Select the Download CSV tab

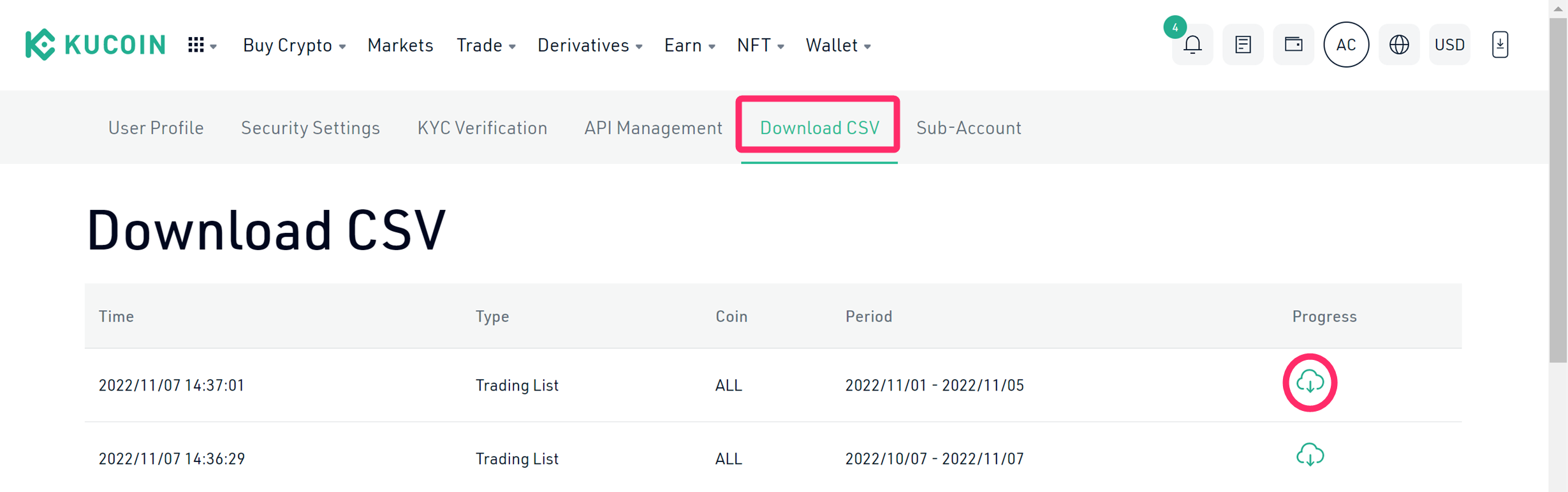[x=819, y=128]
